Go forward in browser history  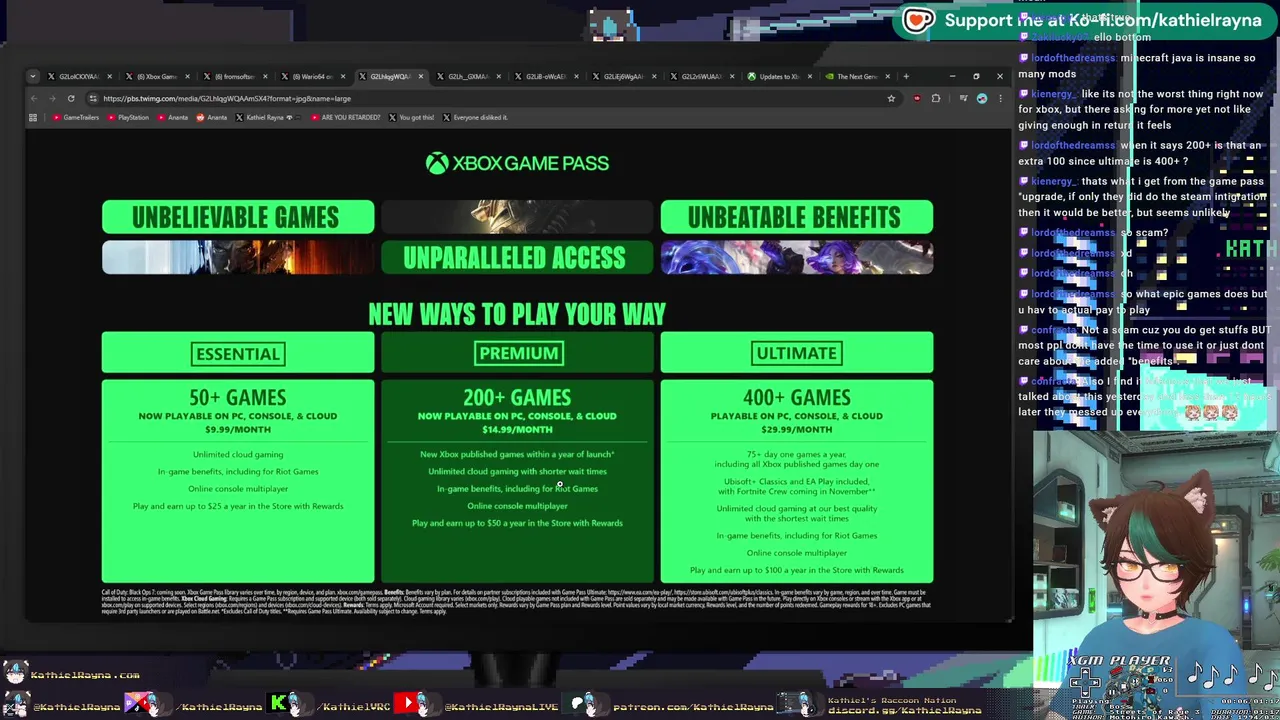tap(52, 98)
